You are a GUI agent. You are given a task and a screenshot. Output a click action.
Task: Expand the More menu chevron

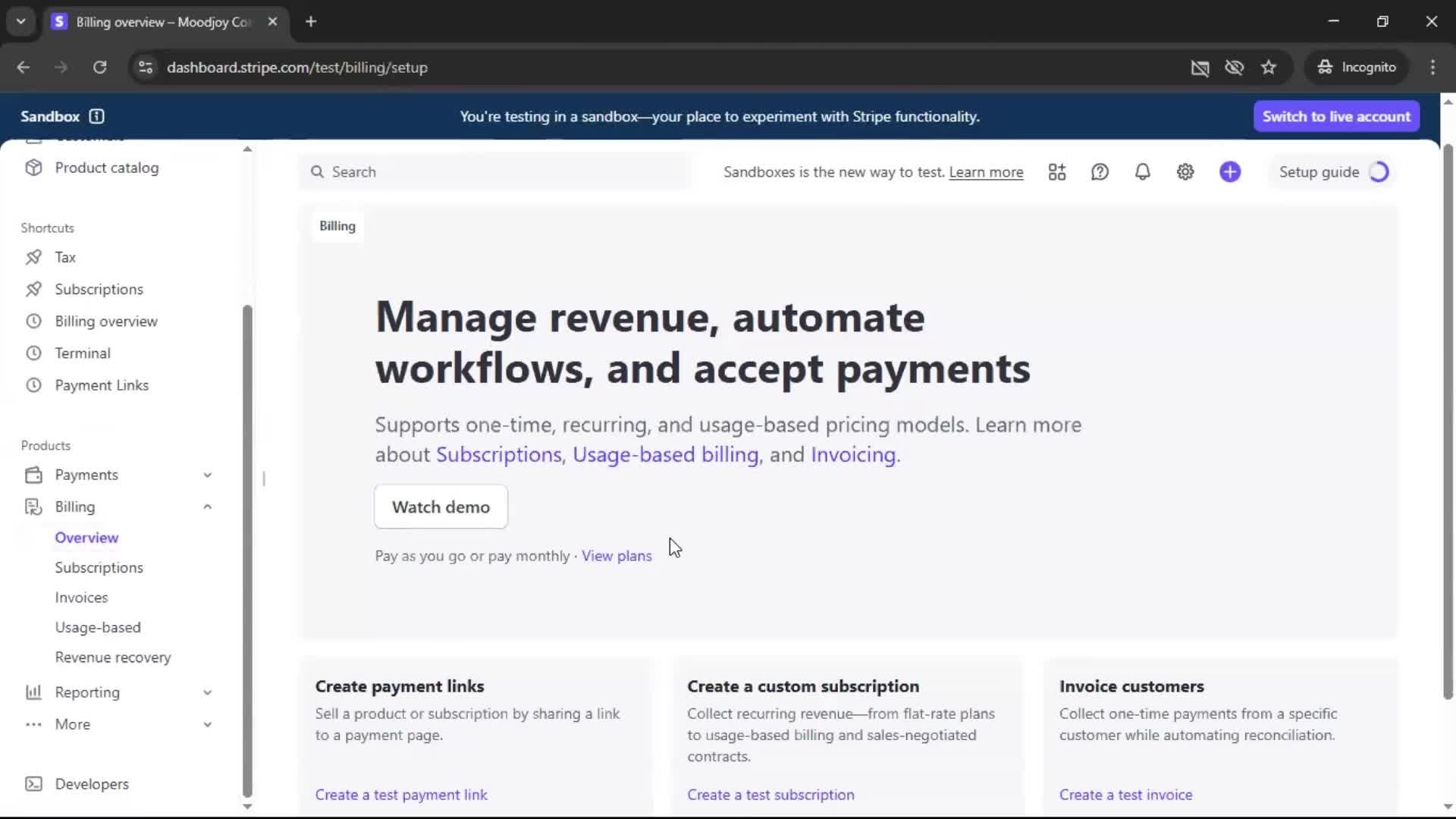(x=207, y=724)
